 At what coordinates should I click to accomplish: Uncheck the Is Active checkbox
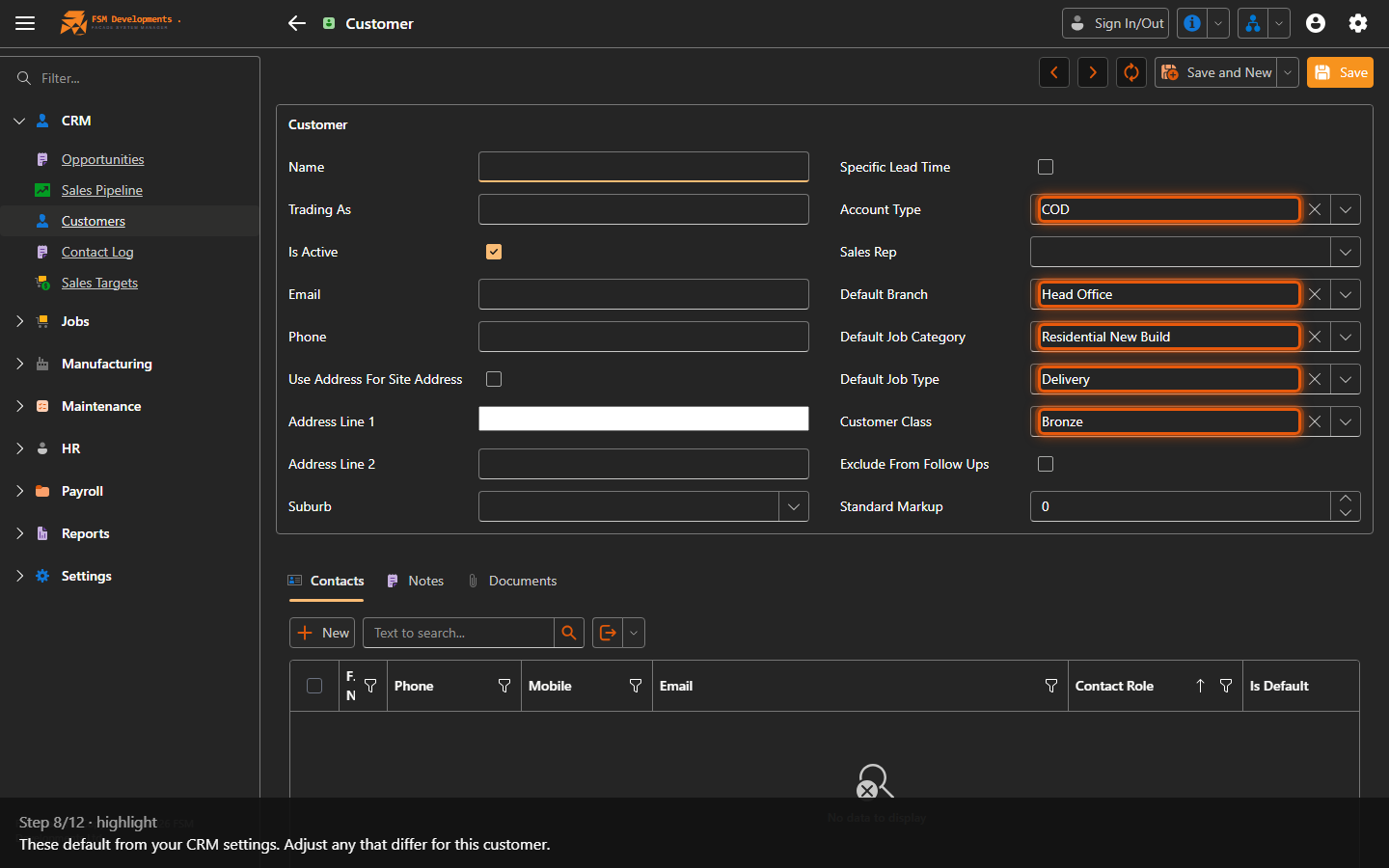coord(494,252)
